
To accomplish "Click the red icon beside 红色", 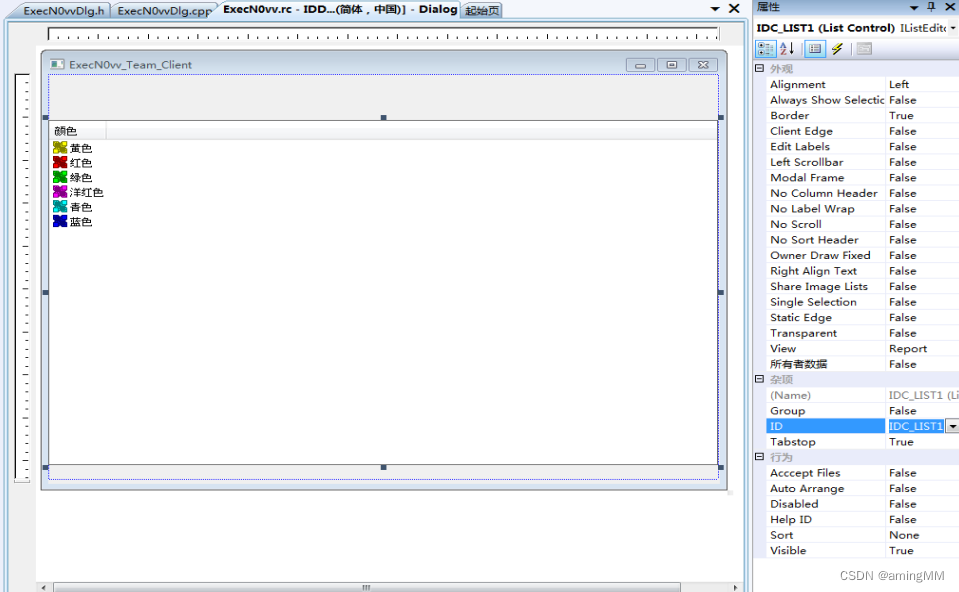I will coord(60,162).
